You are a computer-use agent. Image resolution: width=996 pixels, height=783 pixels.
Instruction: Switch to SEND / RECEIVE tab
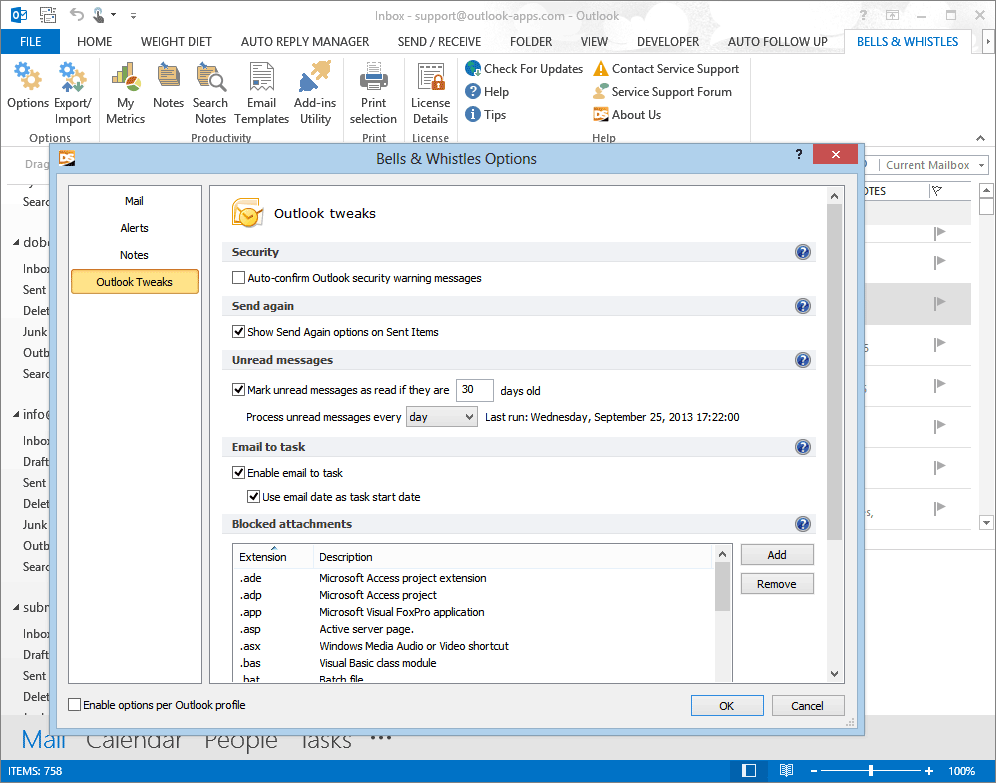pos(439,42)
